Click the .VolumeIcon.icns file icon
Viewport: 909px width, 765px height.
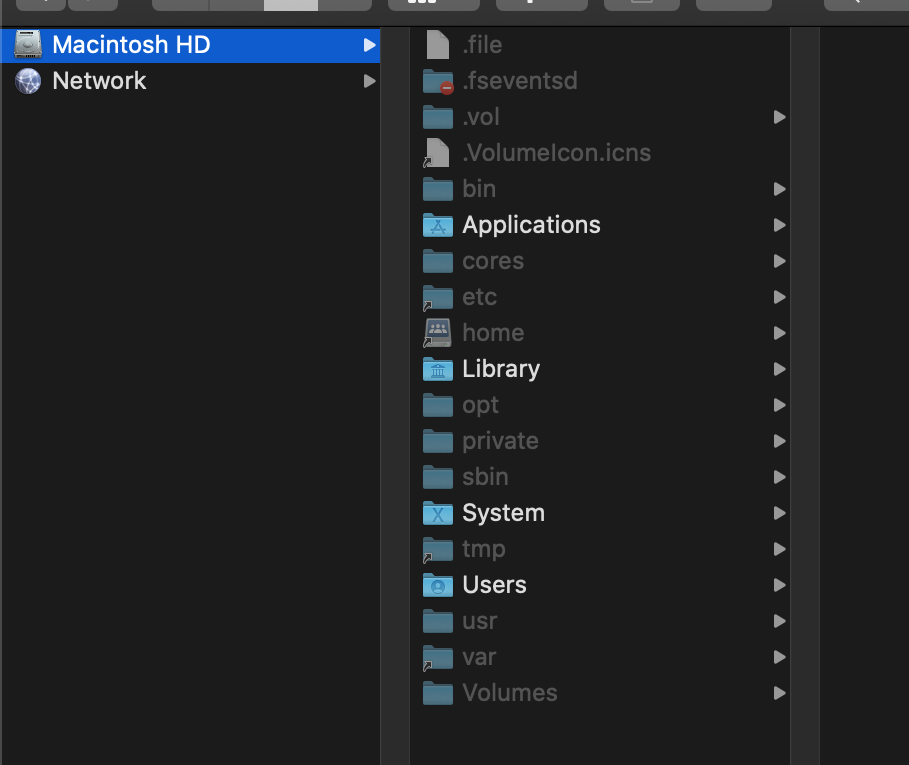coord(438,153)
